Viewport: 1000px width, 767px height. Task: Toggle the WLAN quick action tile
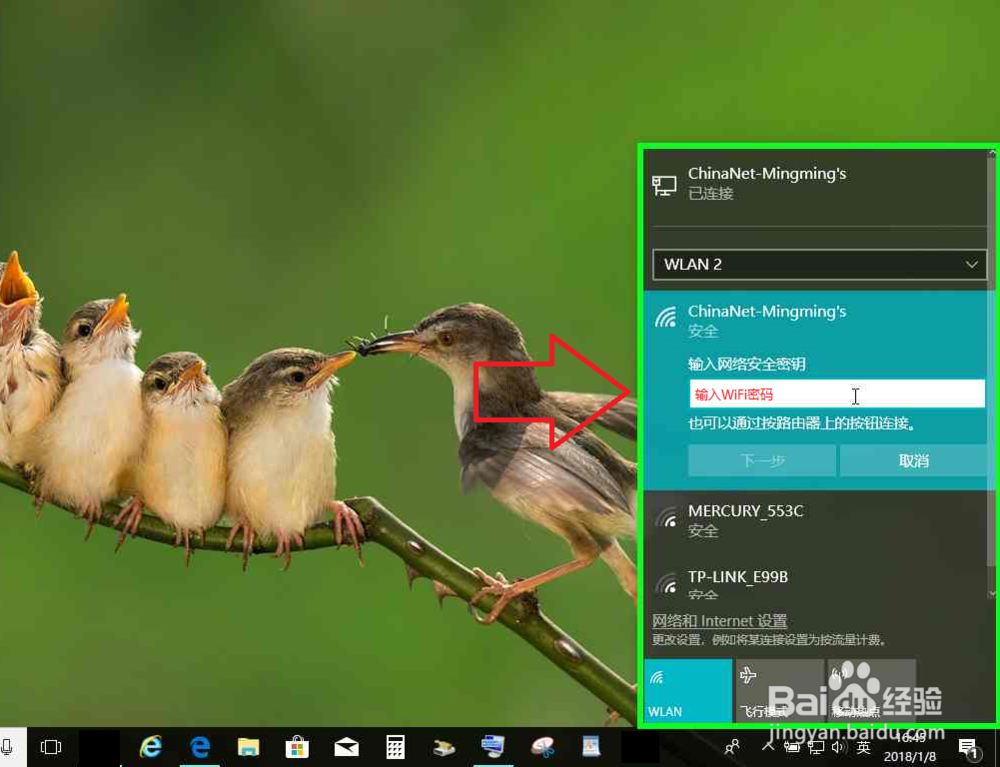688,690
